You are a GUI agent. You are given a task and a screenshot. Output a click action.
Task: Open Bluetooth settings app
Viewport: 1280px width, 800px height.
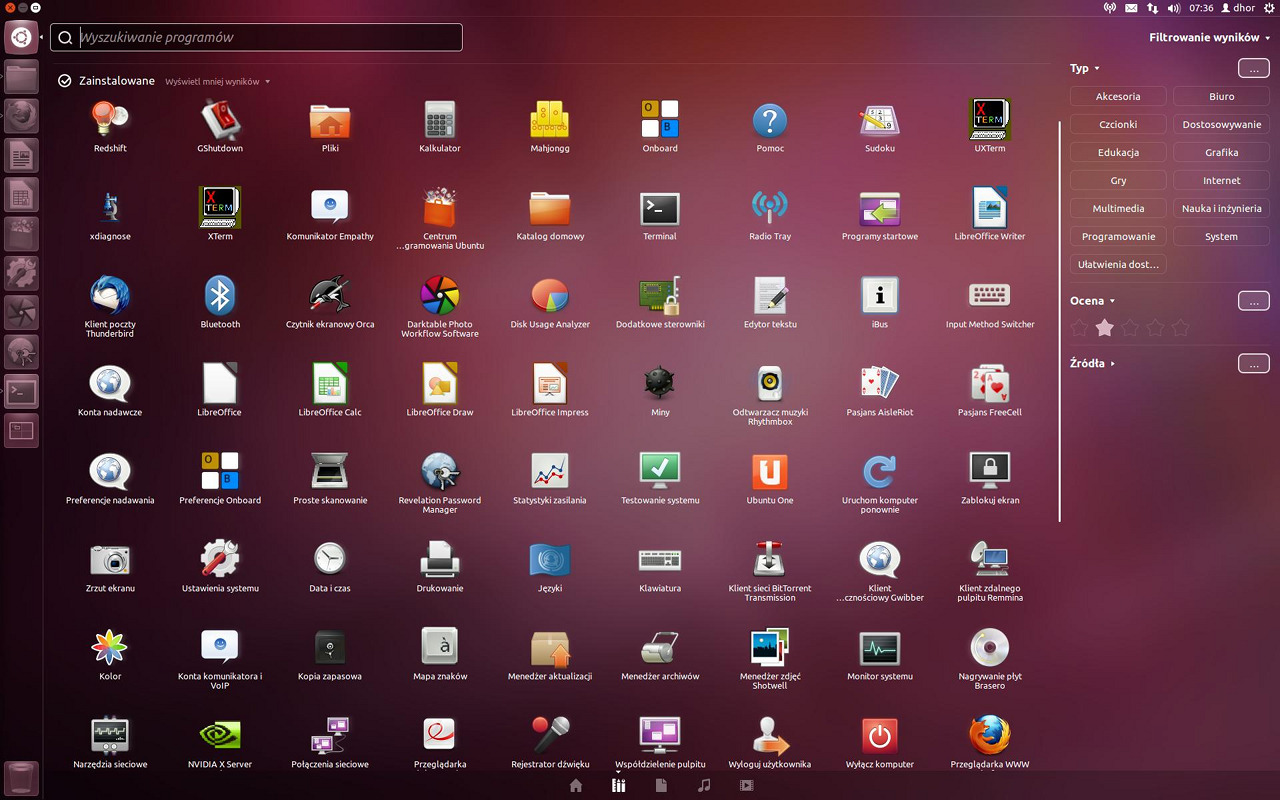pyautogui.click(x=220, y=303)
